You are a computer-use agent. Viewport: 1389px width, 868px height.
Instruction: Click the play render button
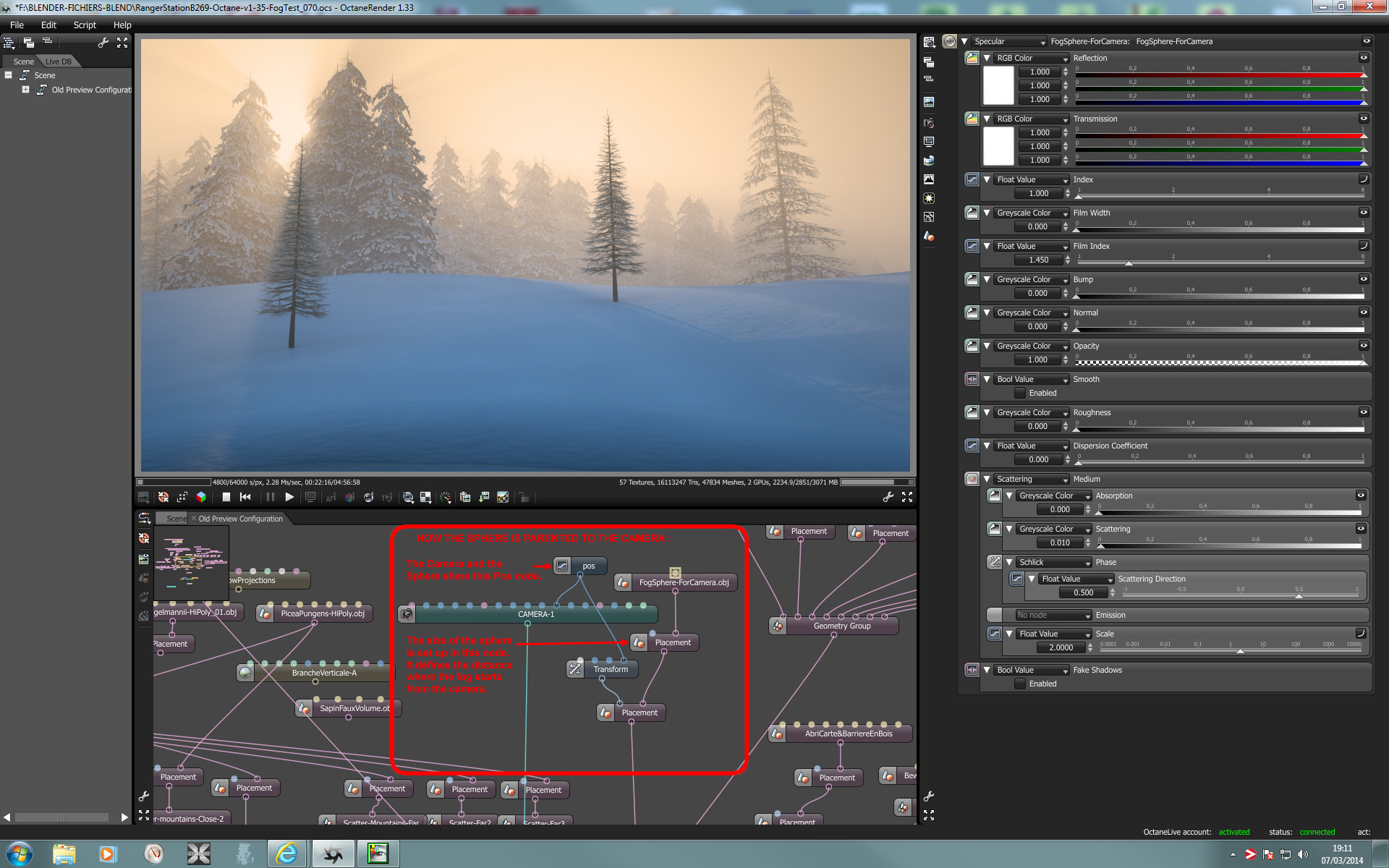(289, 497)
